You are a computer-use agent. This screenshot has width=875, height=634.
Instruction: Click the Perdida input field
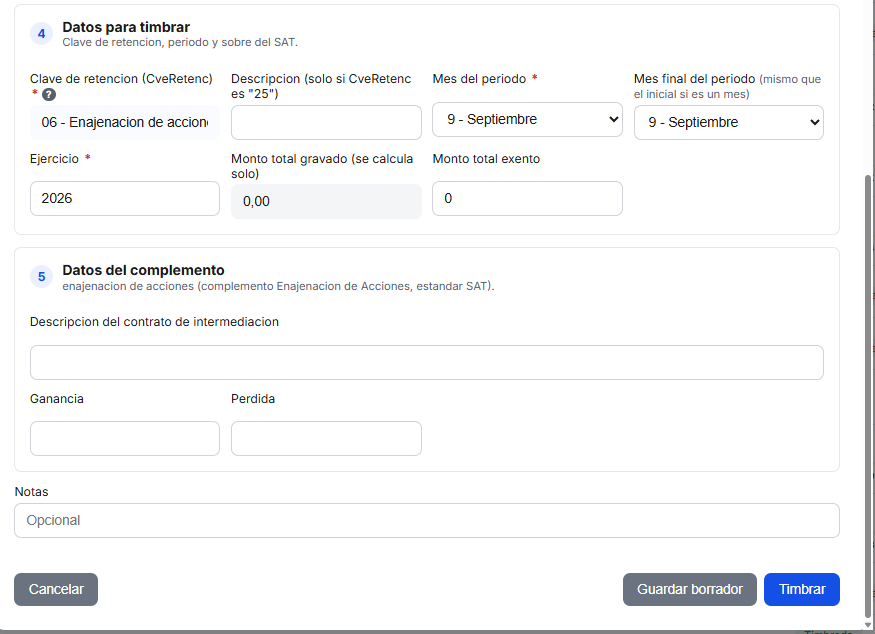coord(326,439)
